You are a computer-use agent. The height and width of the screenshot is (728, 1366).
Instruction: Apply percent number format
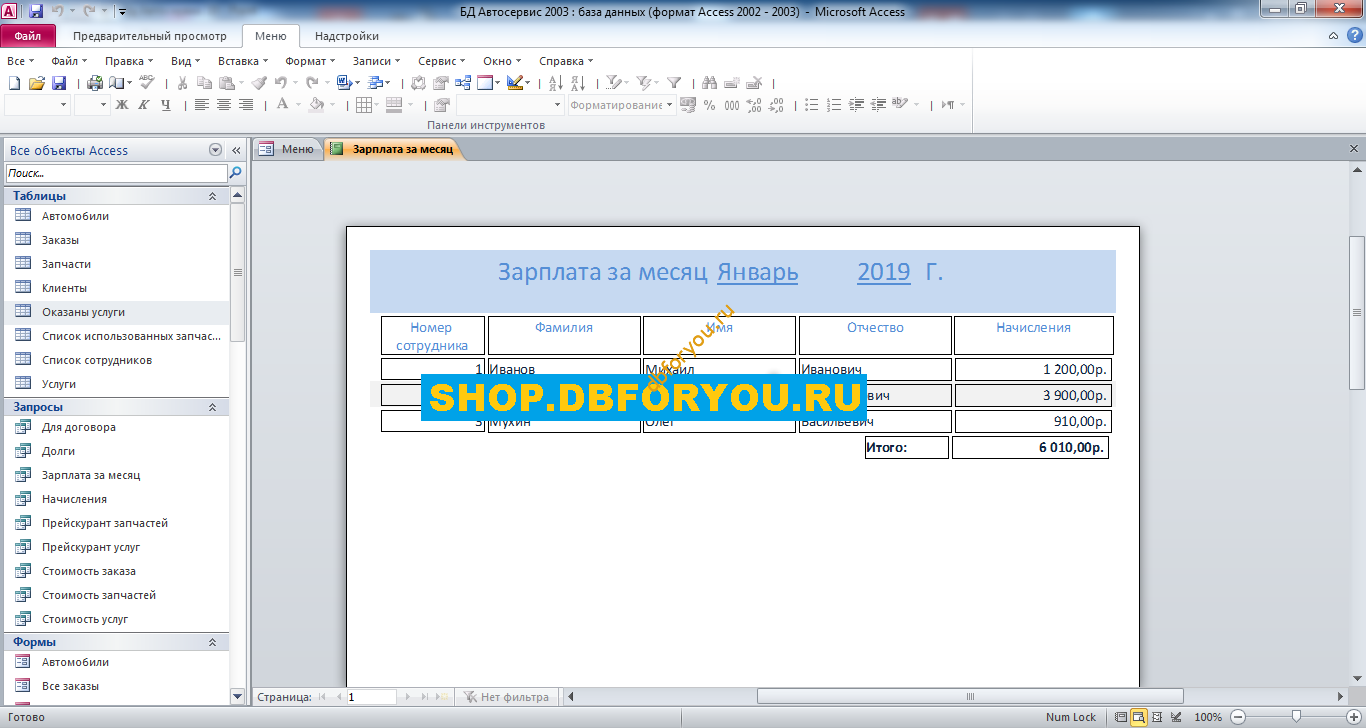tap(709, 105)
